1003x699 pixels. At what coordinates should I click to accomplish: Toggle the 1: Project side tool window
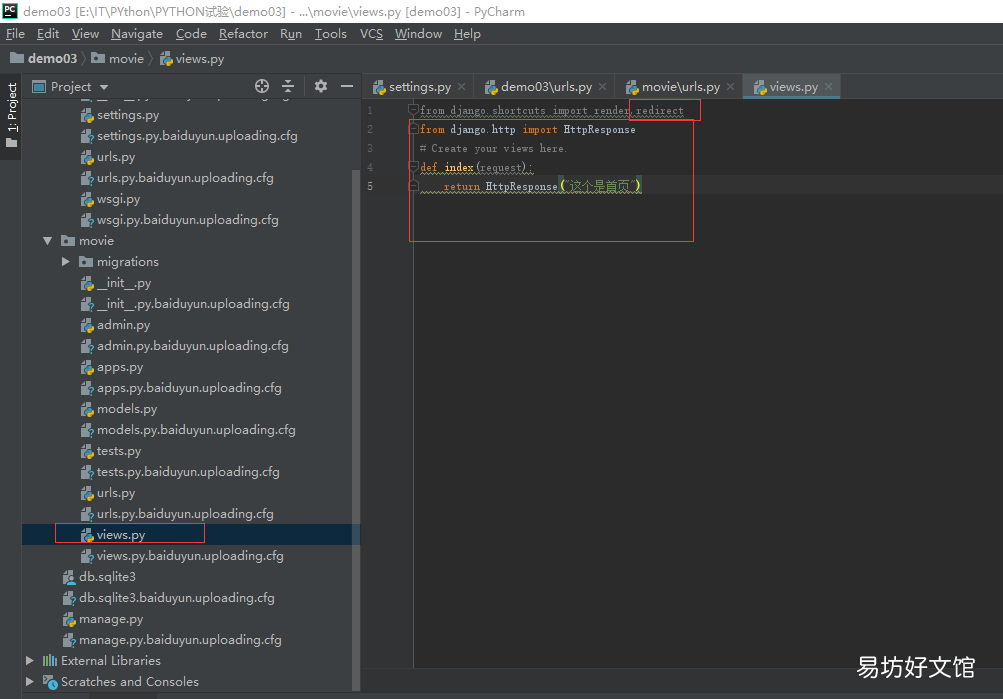12,114
